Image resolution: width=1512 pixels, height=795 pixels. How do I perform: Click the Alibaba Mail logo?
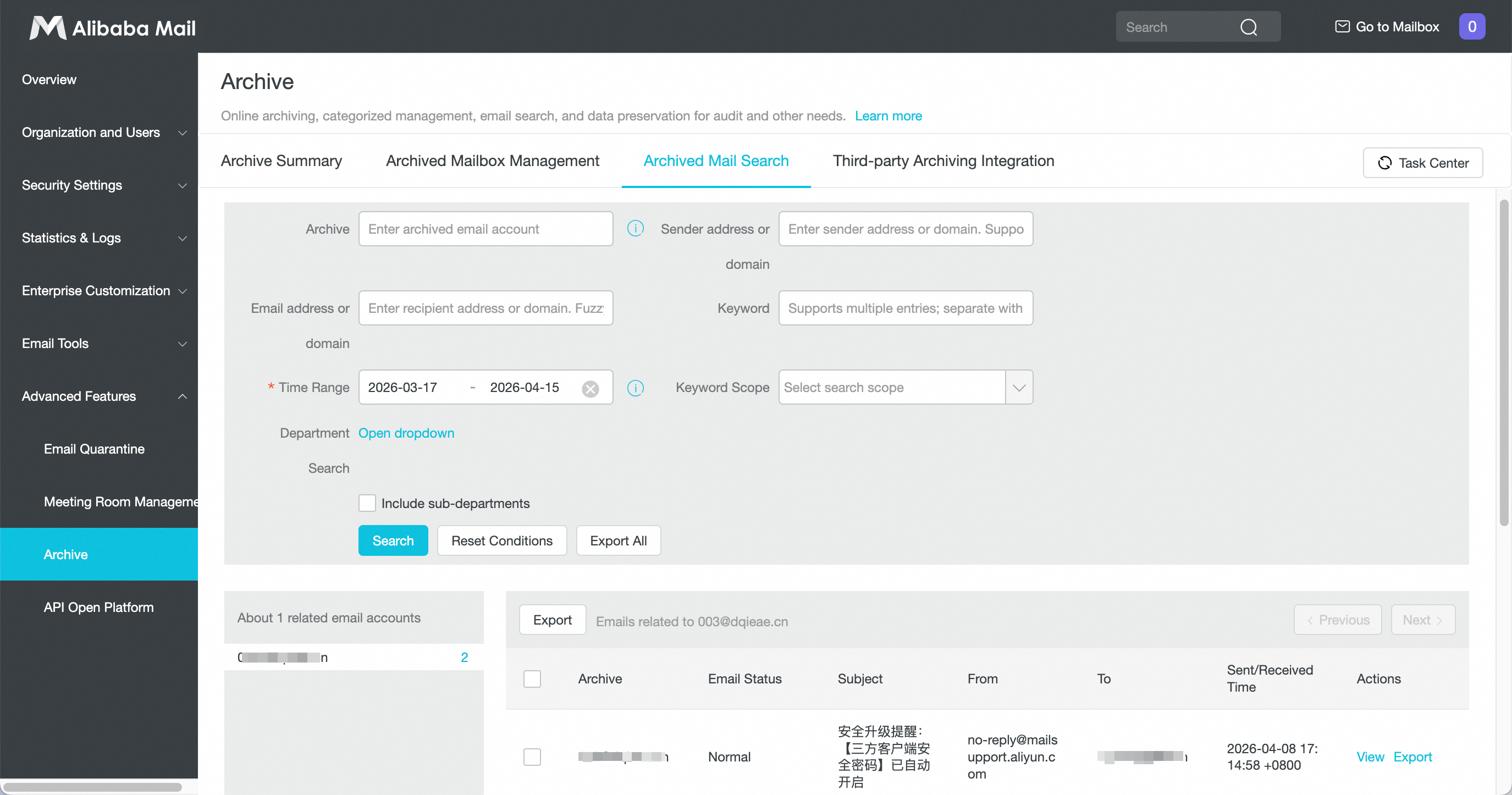113,27
